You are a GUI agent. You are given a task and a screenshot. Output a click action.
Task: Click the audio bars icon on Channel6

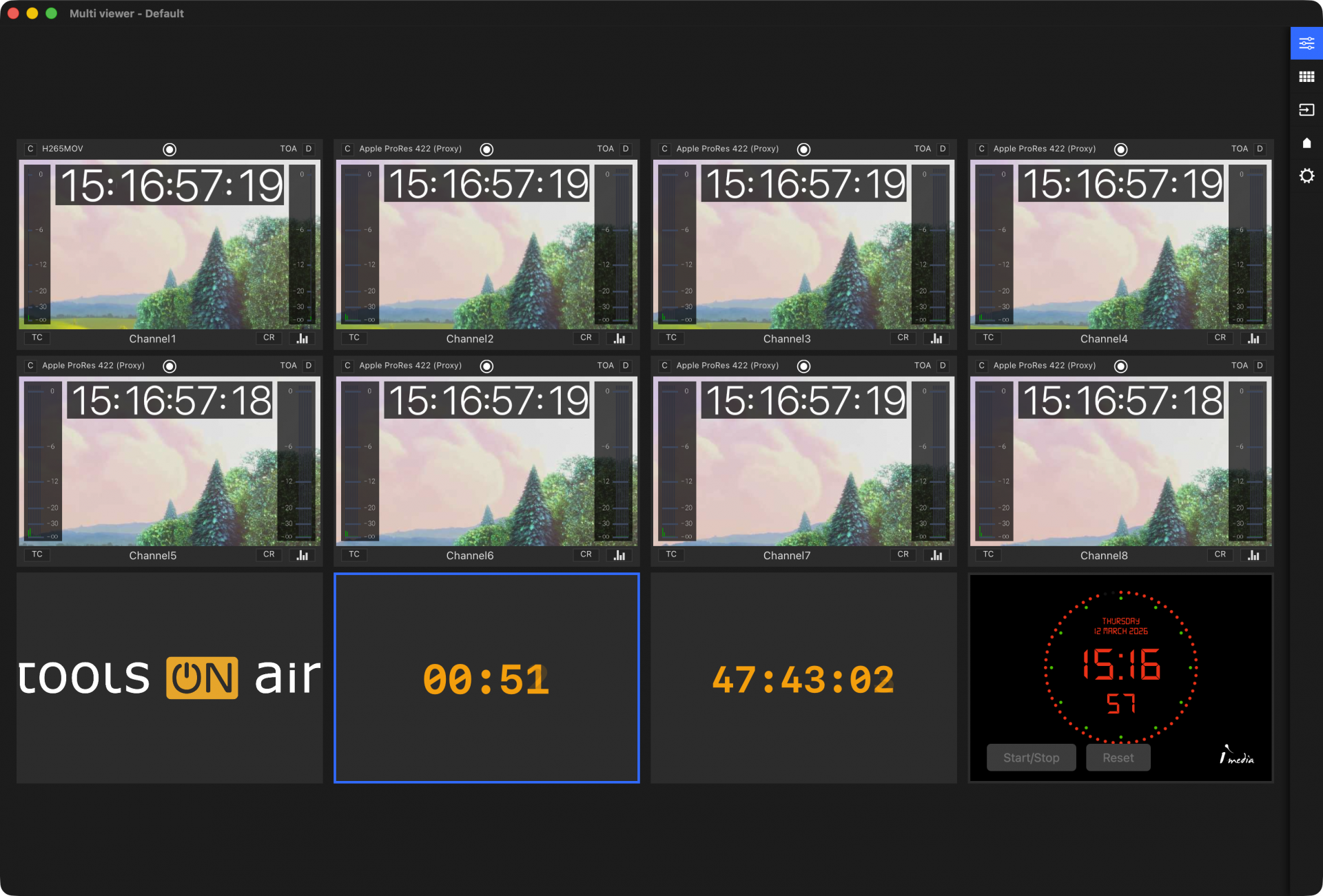coord(619,555)
